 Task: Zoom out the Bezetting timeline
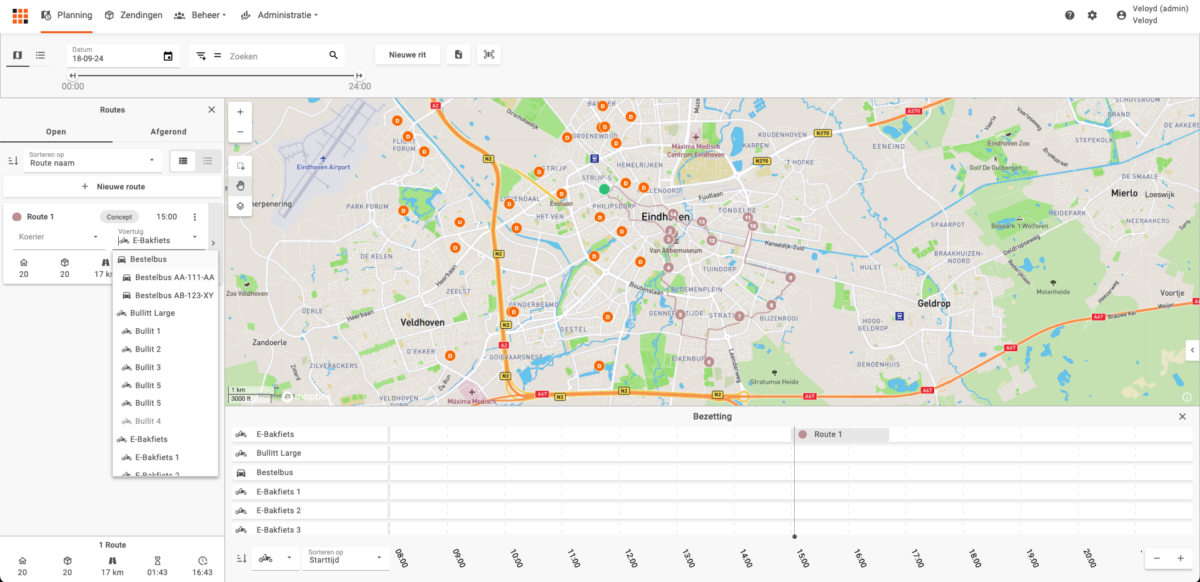[x=1157, y=558]
